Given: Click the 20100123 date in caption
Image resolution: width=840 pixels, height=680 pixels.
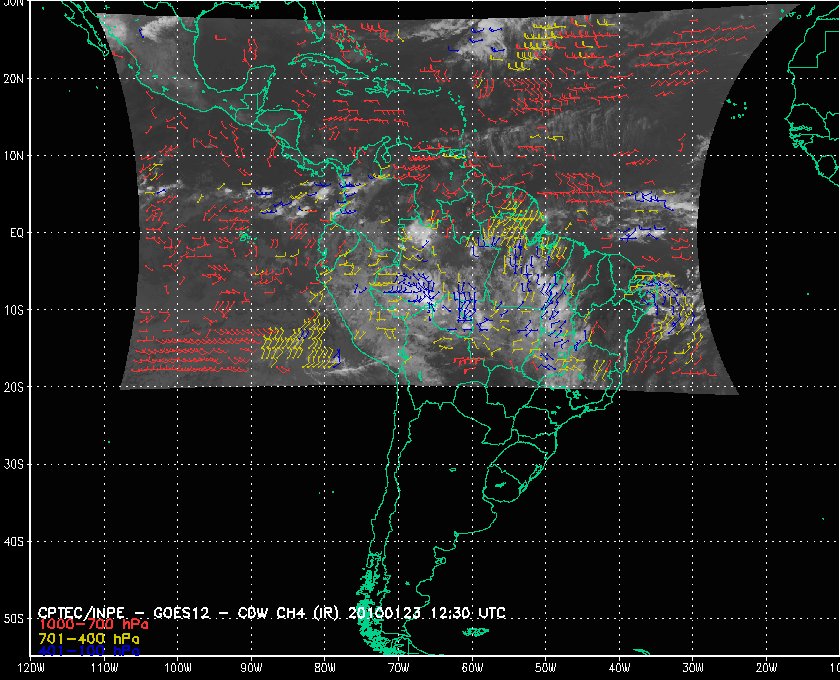Looking at the screenshot, I should click(383, 612).
